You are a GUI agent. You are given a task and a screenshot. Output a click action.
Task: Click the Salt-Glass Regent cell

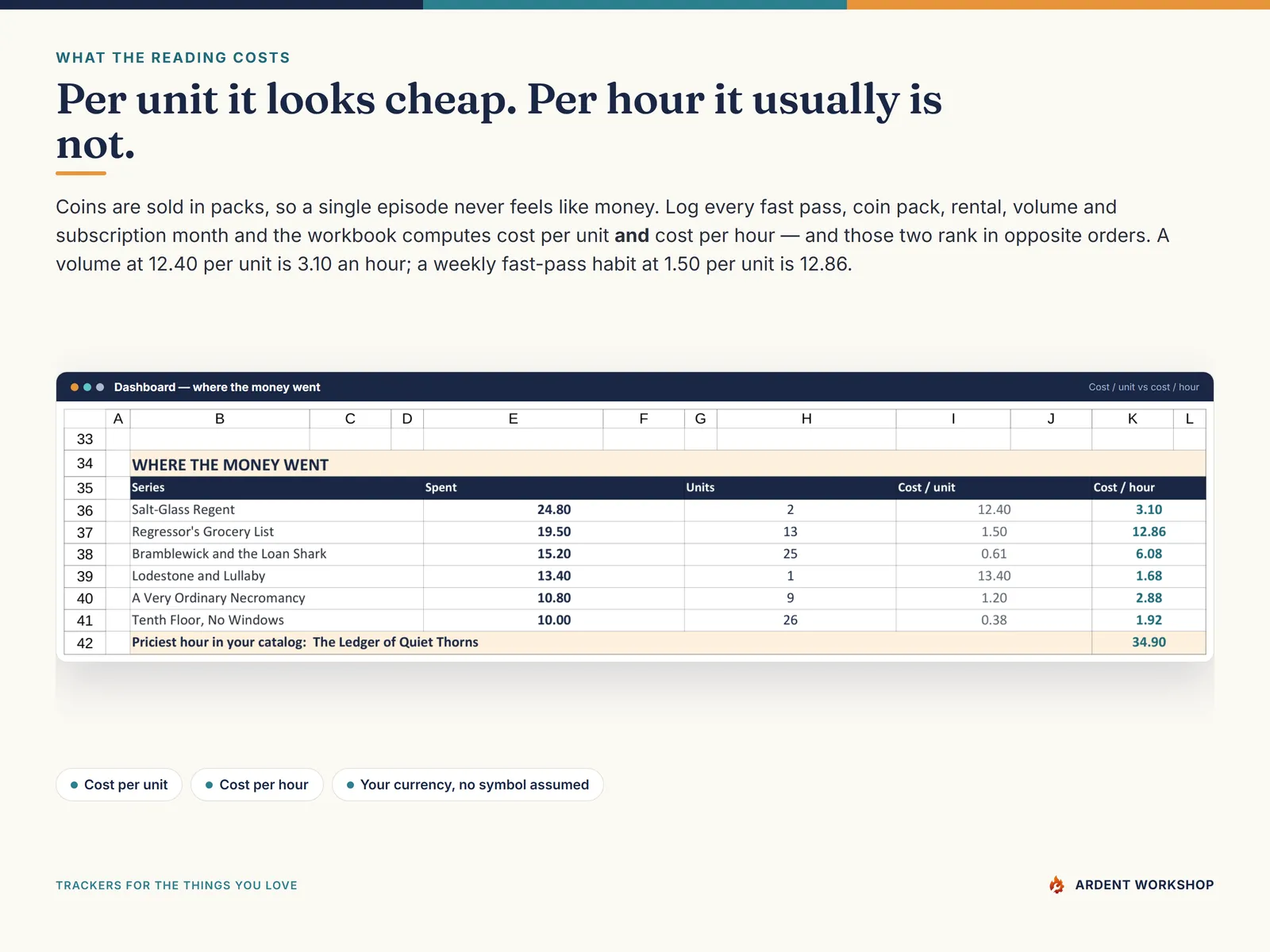click(276, 510)
